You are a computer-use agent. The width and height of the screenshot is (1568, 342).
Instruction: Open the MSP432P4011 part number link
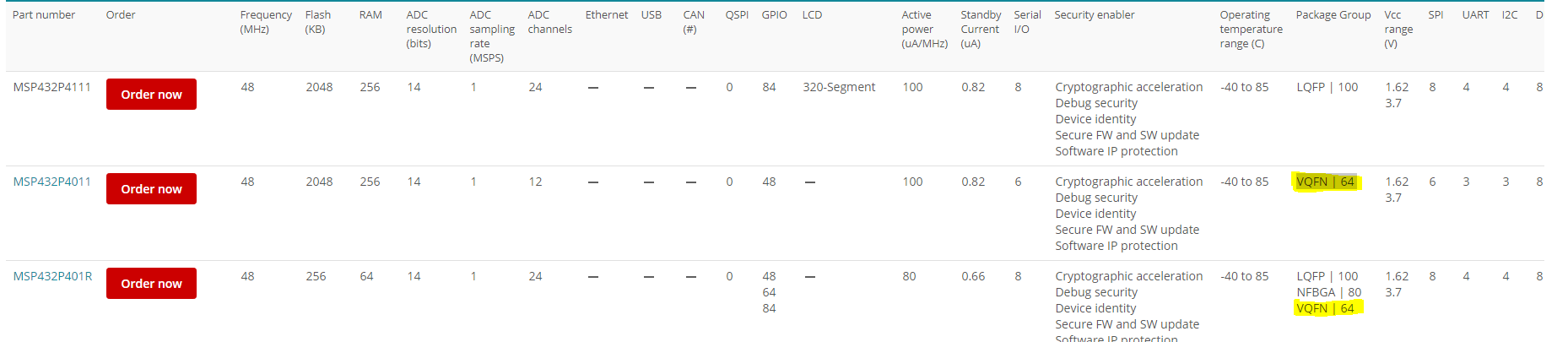[51, 182]
